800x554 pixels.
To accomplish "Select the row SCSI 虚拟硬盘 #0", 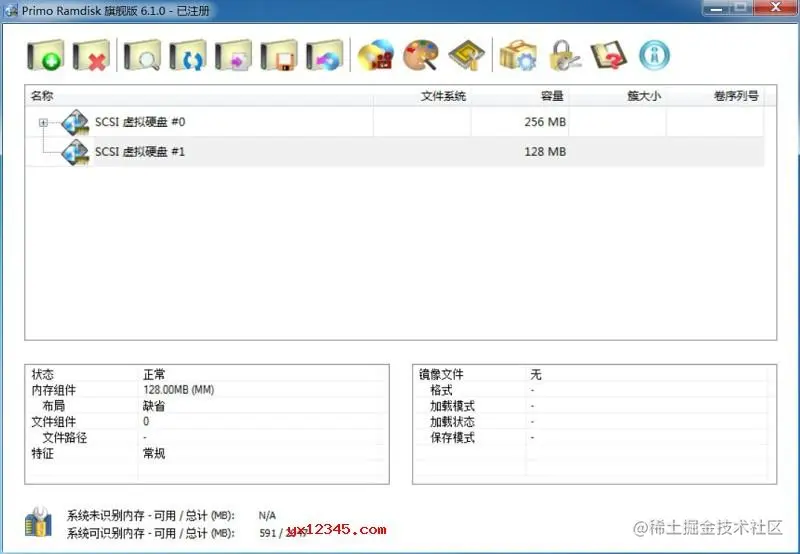I will click(394, 122).
